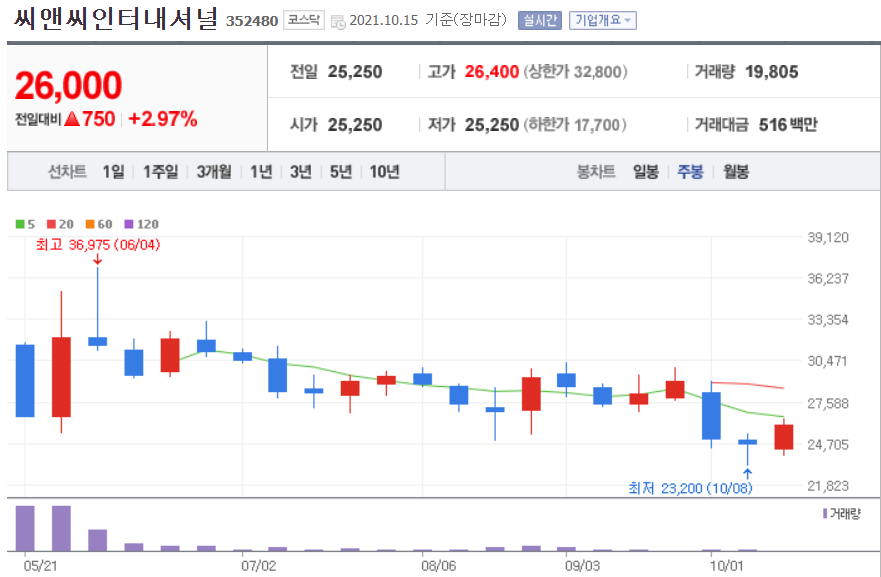Click the purple 120 moving-average legend swatch
The width and height of the screenshot is (881, 577).
[x=129, y=224]
